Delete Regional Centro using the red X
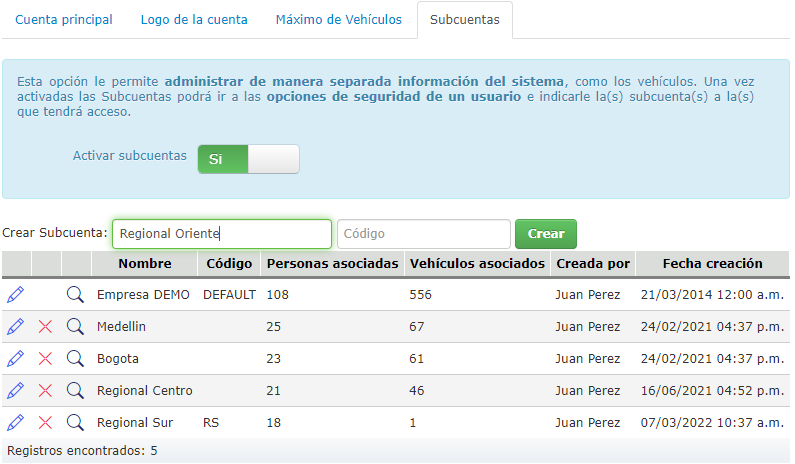795x464 pixels. click(x=45, y=390)
